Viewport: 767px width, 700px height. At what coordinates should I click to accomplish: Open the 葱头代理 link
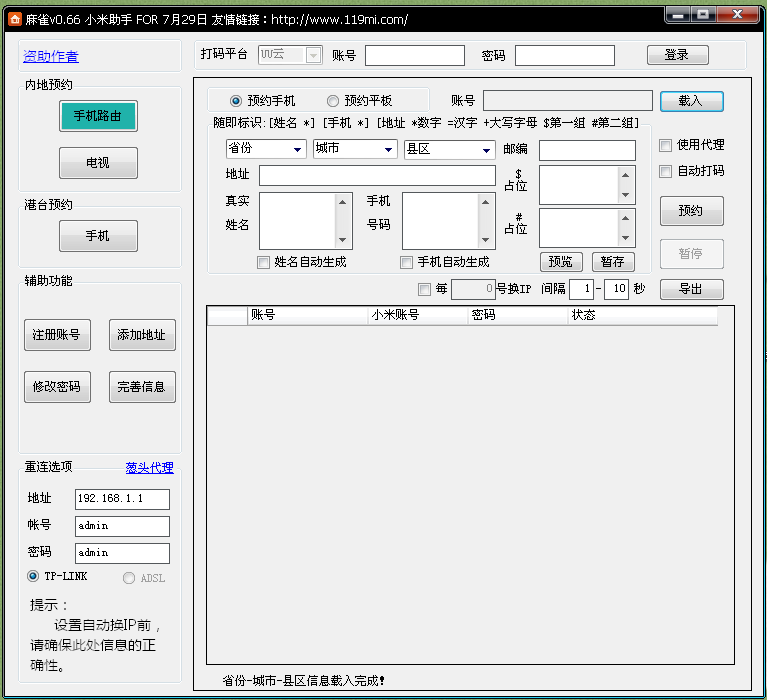pyautogui.click(x=149, y=468)
